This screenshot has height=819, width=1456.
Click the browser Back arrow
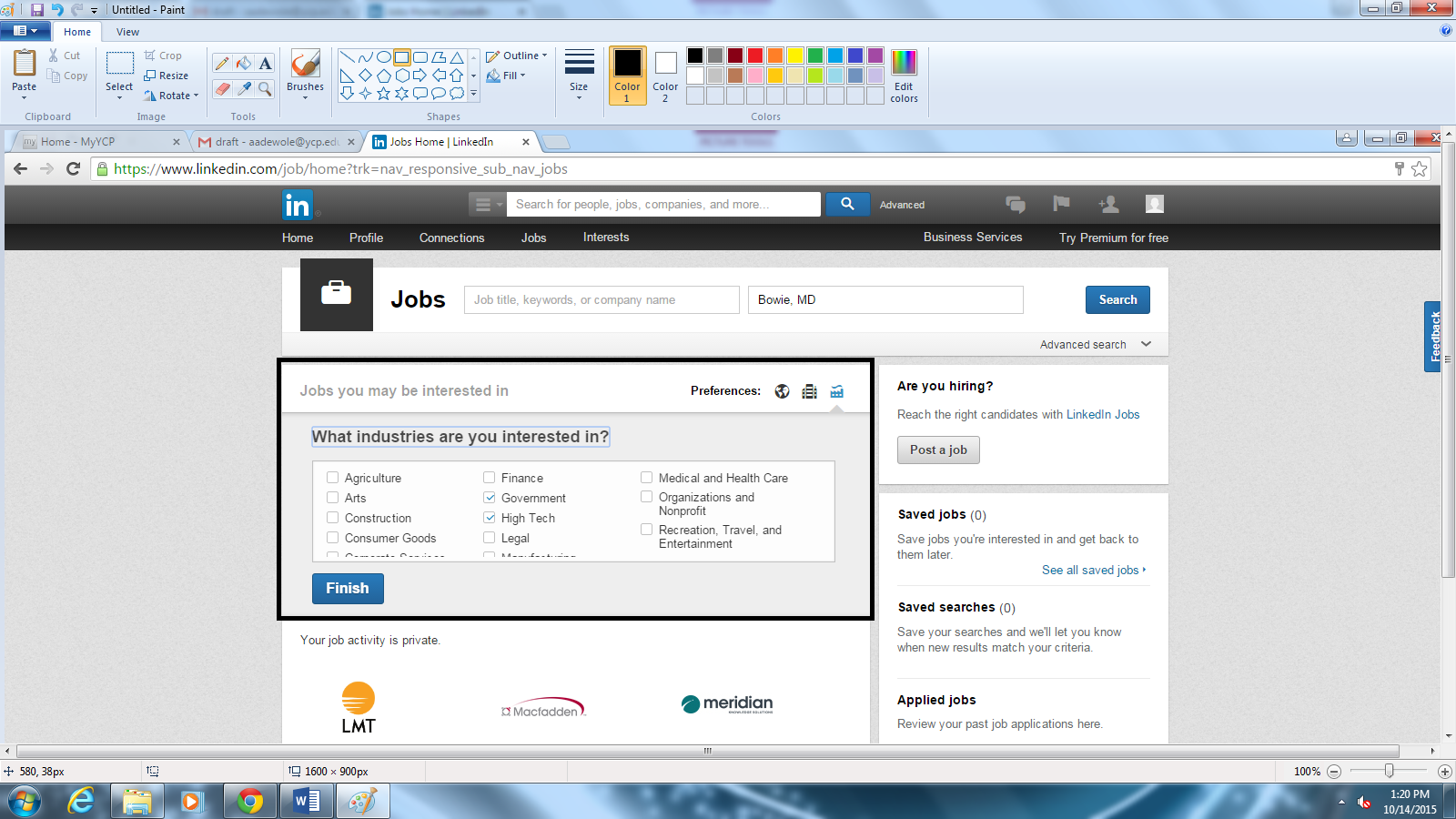[x=20, y=168]
